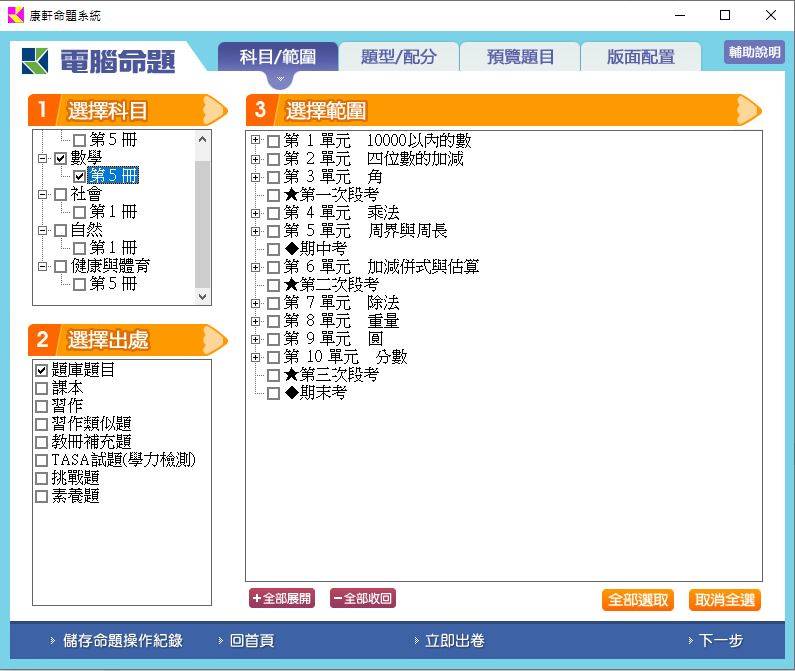The image size is (795, 671).
Task: Tick TASA試題(學力檢測) checkbox
Action: (42, 461)
